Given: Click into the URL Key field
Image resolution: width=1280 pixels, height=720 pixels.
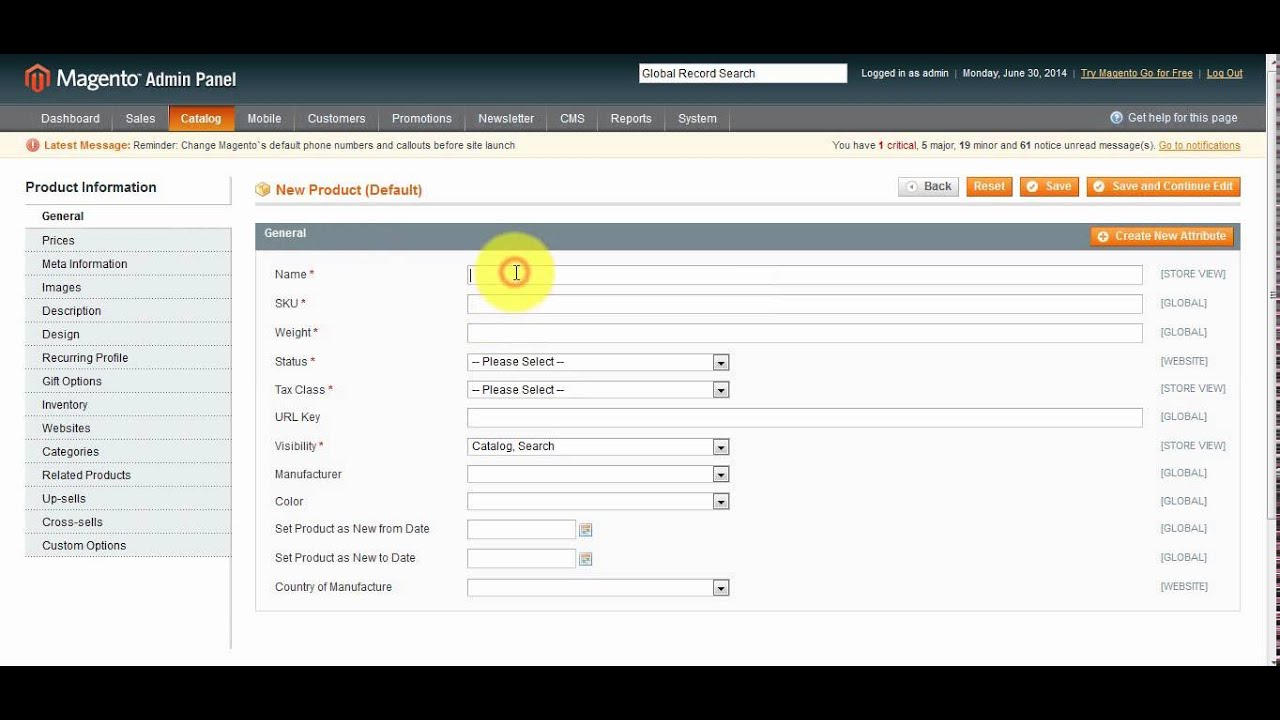Looking at the screenshot, I should pos(805,418).
